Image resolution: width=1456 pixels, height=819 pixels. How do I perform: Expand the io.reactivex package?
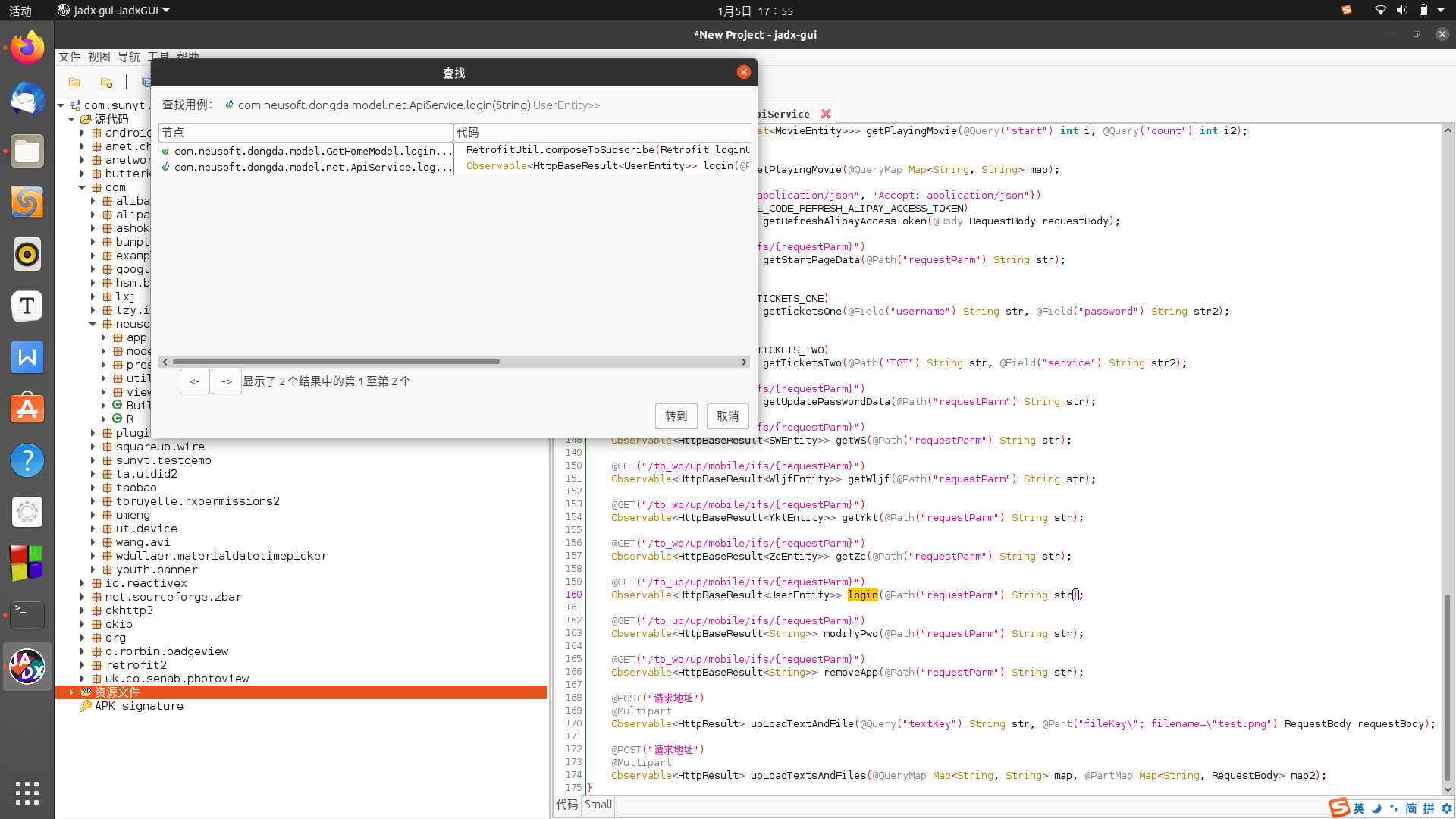click(82, 583)
